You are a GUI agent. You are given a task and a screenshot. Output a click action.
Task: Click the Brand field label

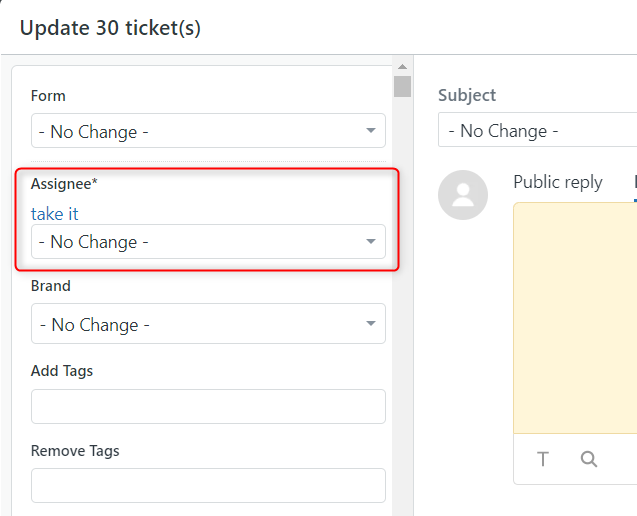tap(51, 286)
